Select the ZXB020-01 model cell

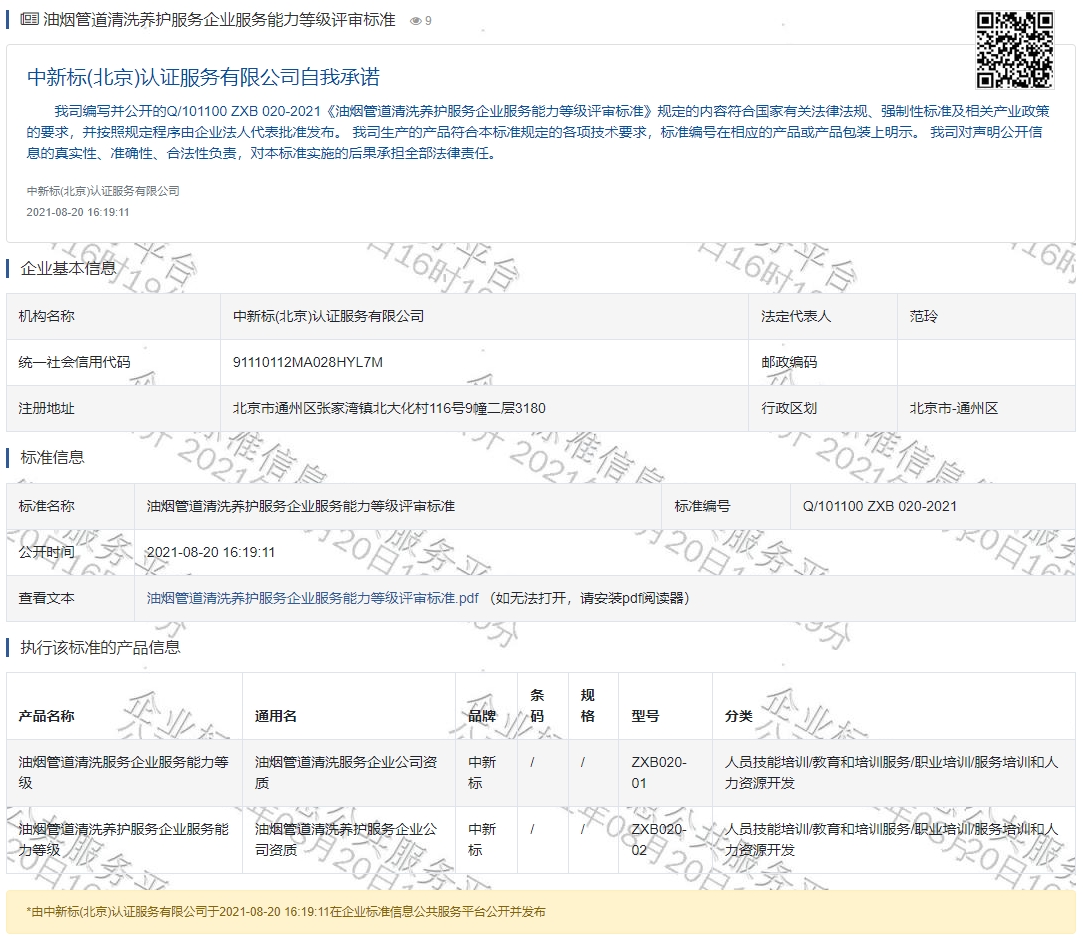[x=658, y=772]
